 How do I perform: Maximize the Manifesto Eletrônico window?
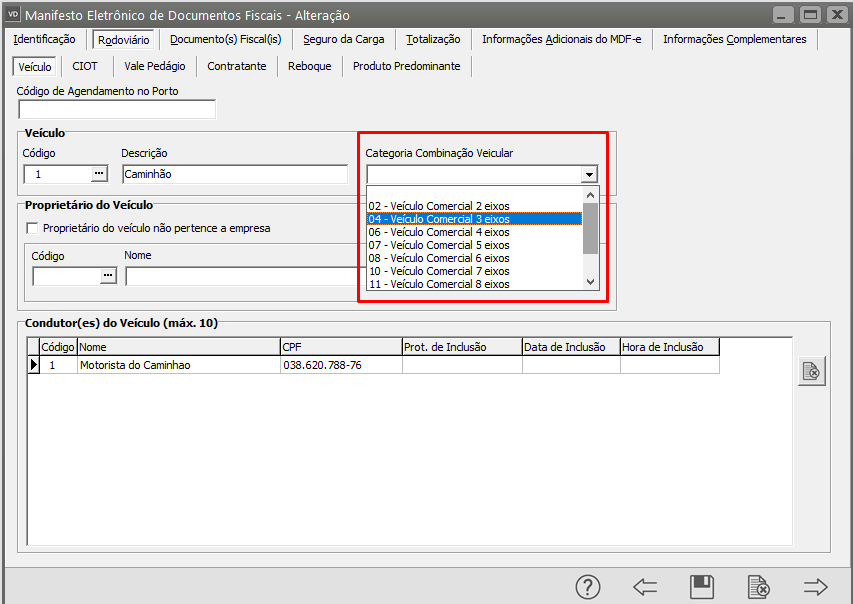pos(810,15)
